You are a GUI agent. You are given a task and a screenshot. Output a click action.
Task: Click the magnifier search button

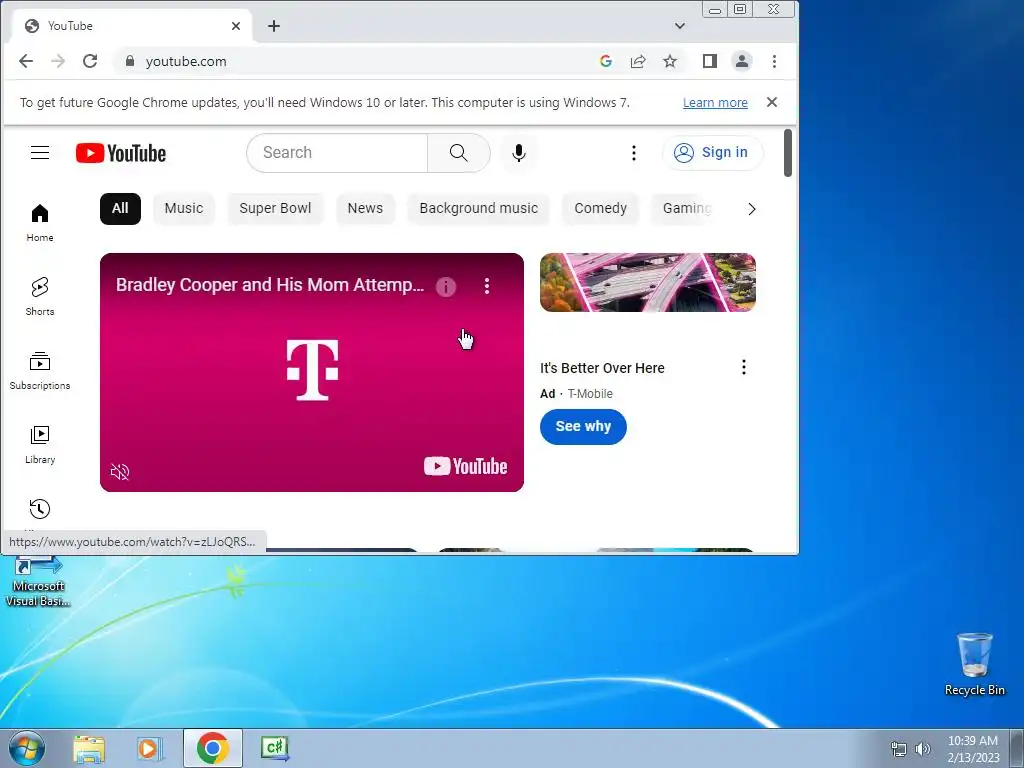click(458, 153)
